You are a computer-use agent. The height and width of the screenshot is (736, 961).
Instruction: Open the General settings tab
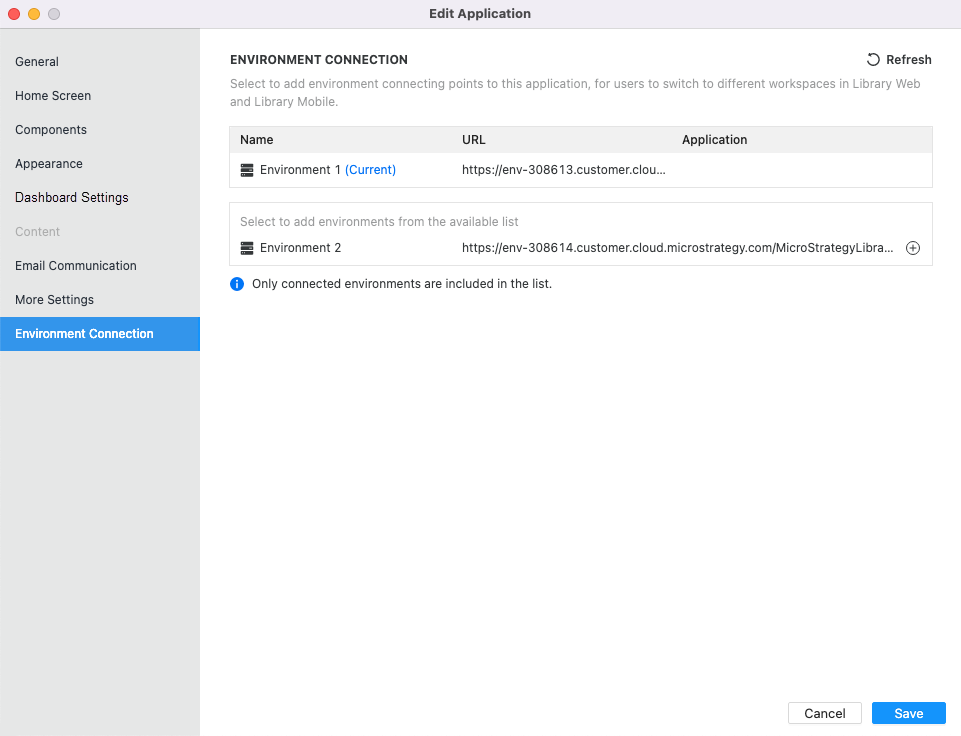(37, 62)
